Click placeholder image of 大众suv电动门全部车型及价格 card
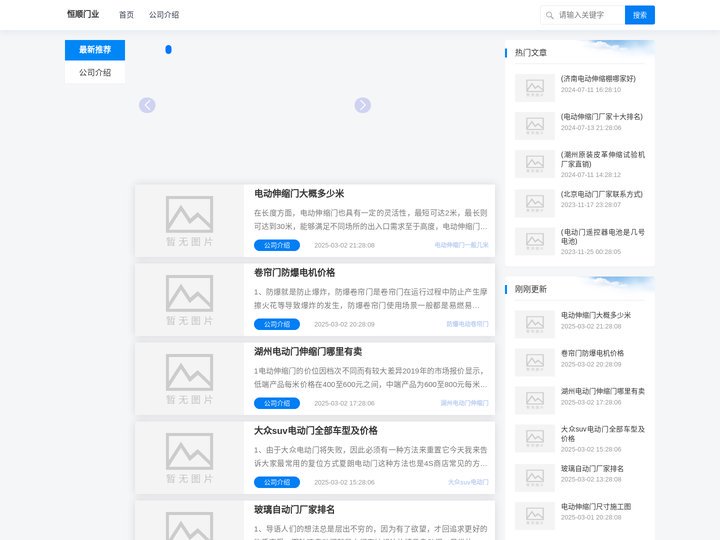 click(189, 458)
